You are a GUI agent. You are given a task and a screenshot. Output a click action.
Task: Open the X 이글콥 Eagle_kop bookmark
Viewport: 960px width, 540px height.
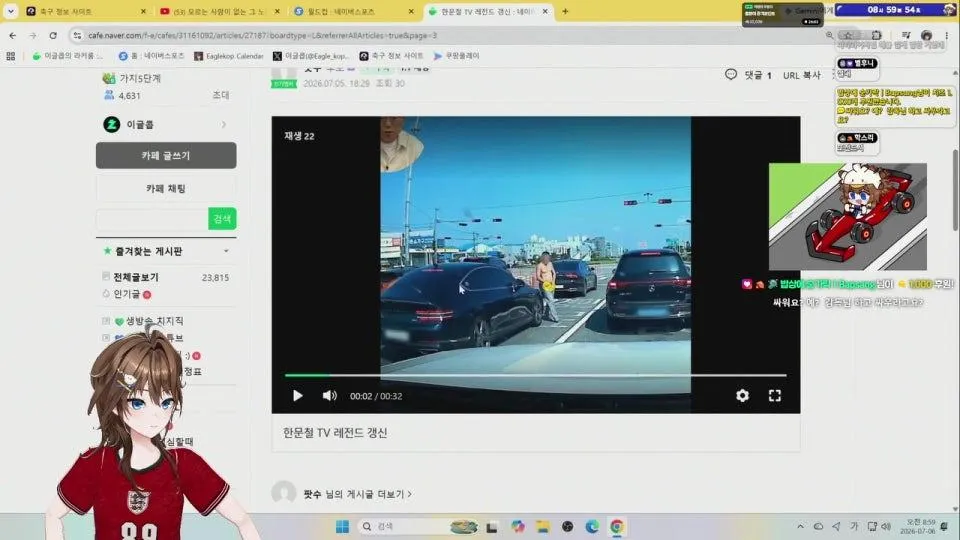point(311,56)
